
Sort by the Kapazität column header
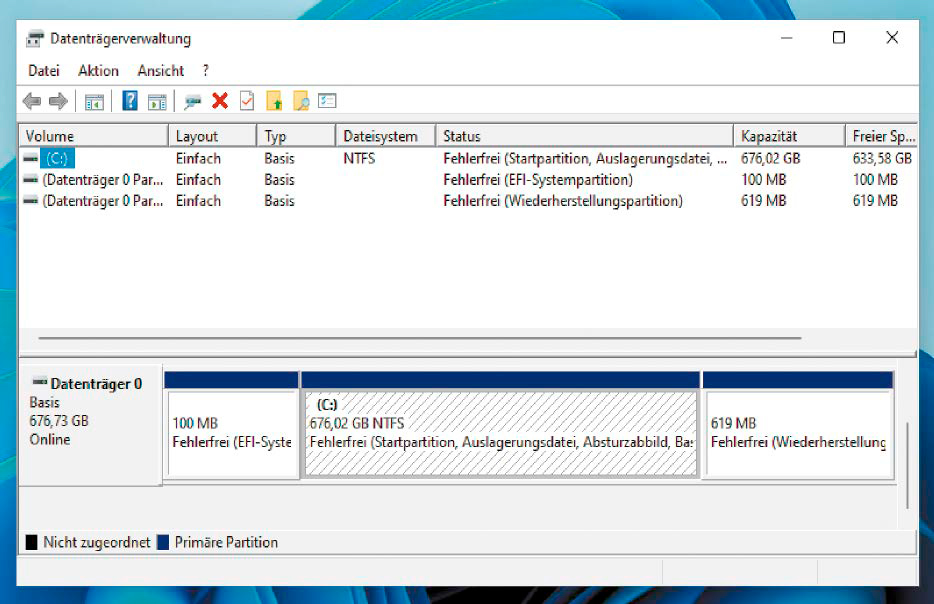(x=789, y=136)
